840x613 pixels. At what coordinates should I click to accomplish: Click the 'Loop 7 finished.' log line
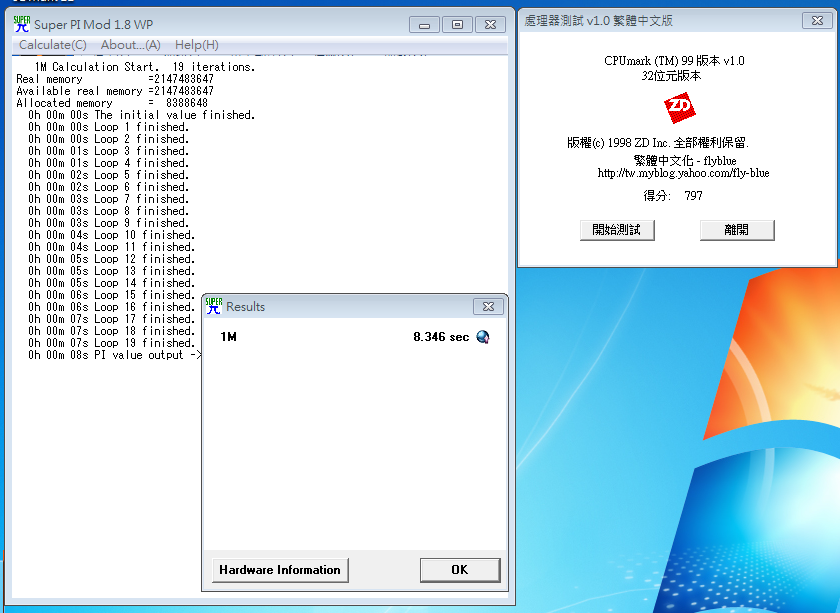coord(109,199)
